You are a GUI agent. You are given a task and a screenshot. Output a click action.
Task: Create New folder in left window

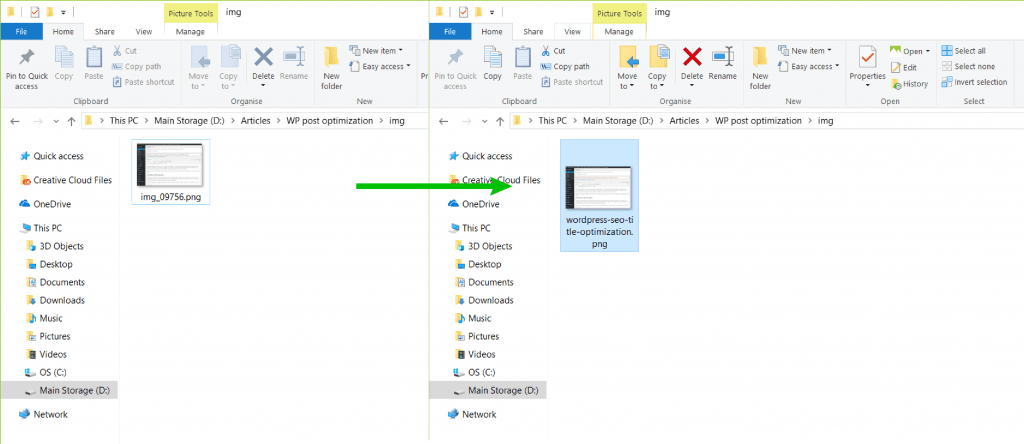pyautogui.click(x=332, y=69)
